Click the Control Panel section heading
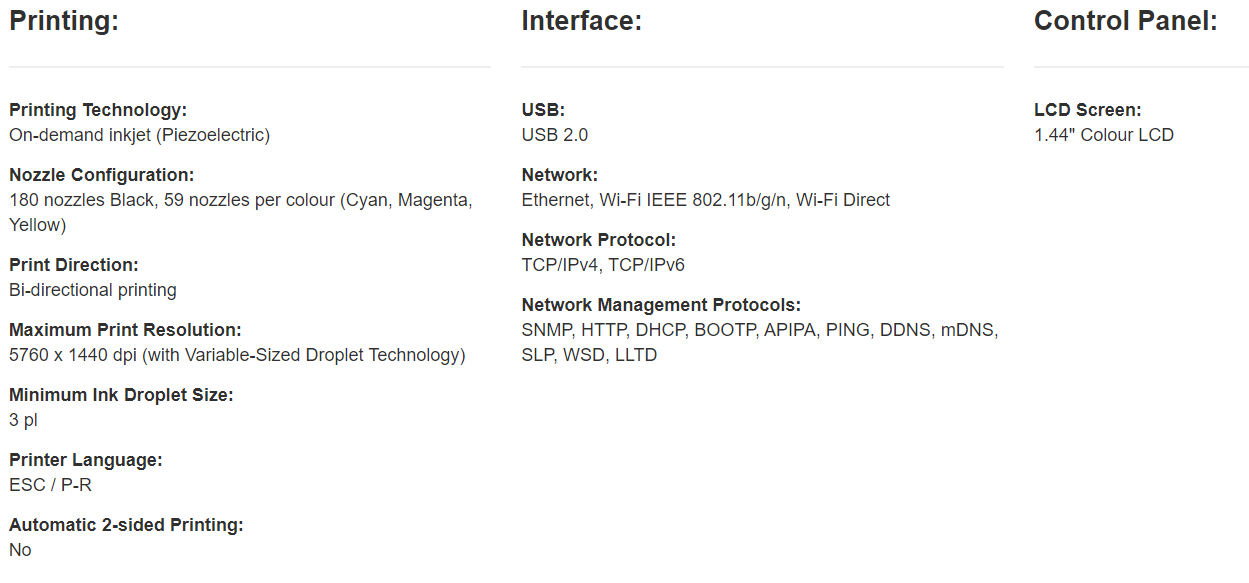Screen dimensions: 1249x583 pos(1125,21)
